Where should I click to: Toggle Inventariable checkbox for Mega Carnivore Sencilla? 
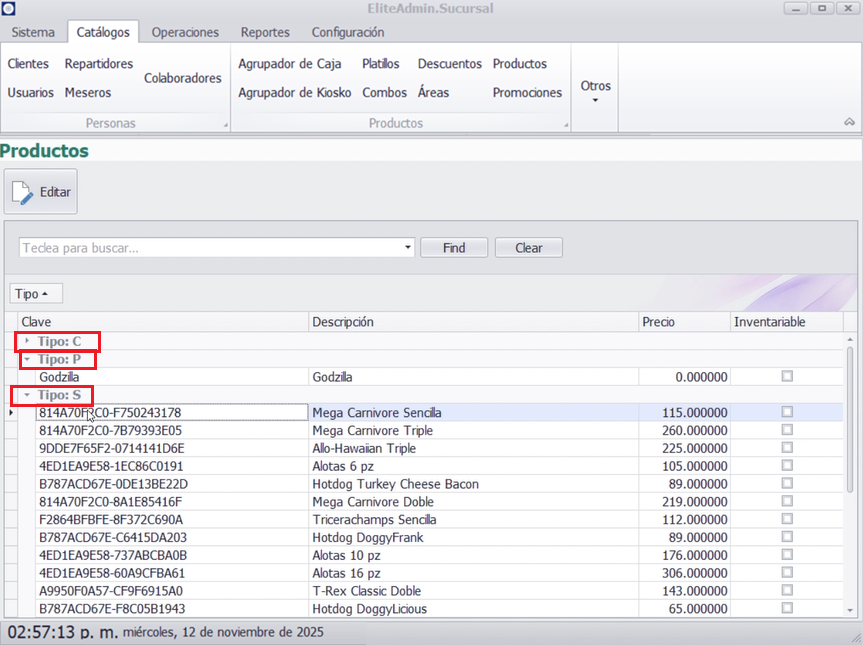coord(787,412)
